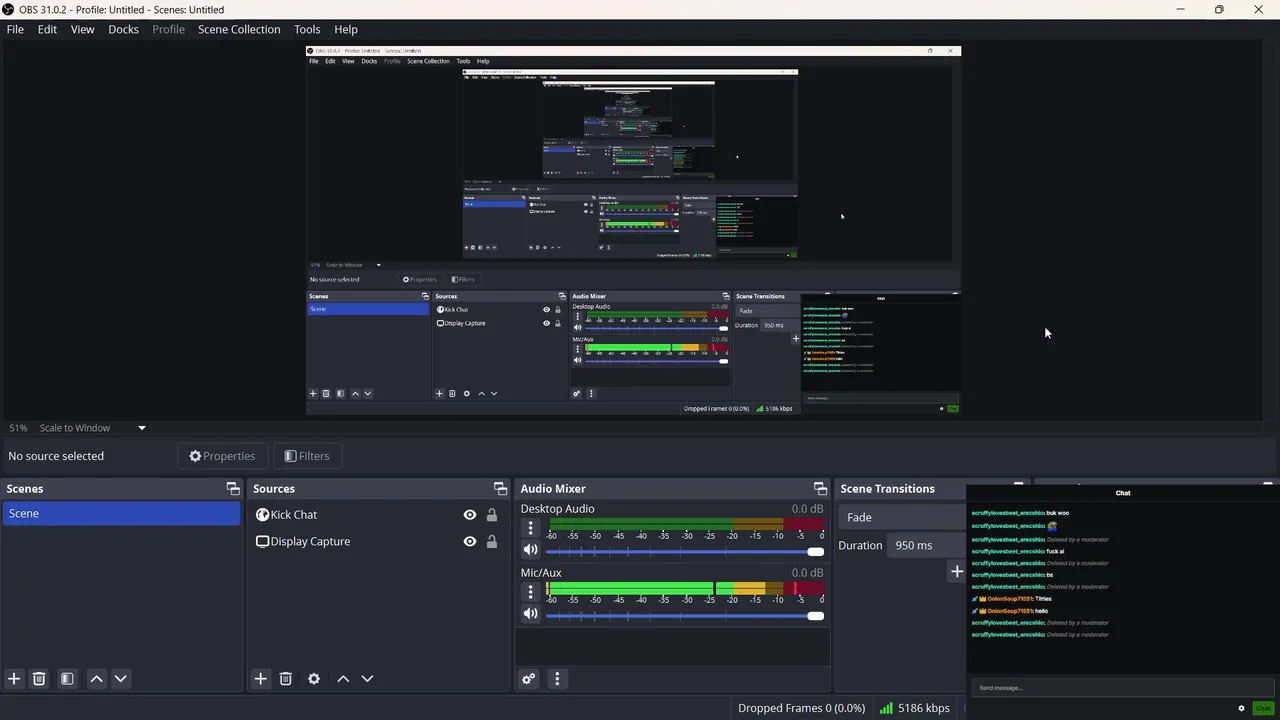Screen dimensions: 1280x720
Task: Click the 5186 kbps bitrate indicator
Action: pyautogui.click(x=914, y=708)
